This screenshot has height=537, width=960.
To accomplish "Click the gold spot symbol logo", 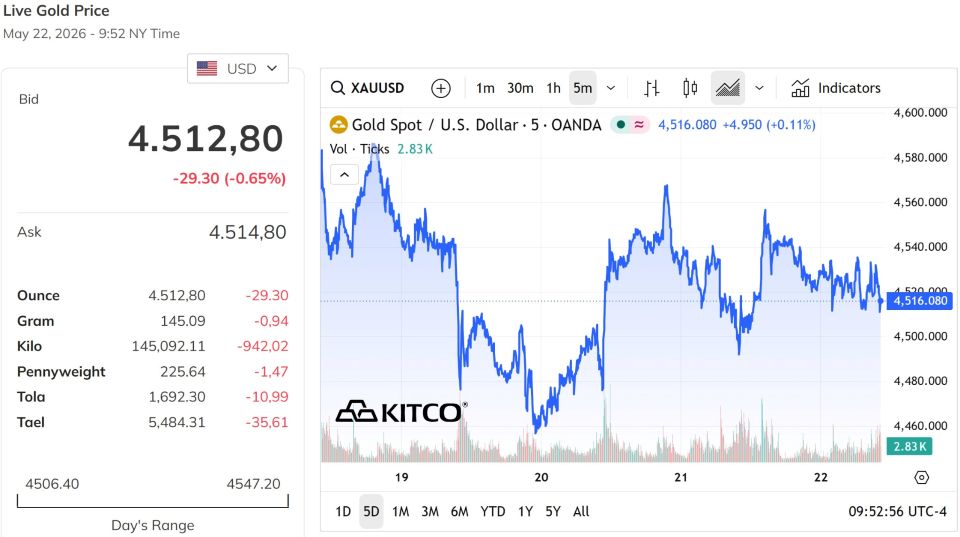I will (x=339, y=125).
